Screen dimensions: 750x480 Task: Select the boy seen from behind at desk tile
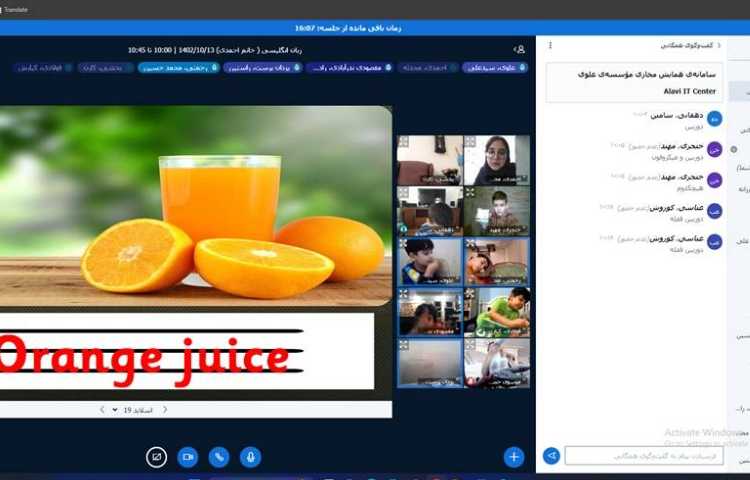pyautogui.click(x=430, y=211)
